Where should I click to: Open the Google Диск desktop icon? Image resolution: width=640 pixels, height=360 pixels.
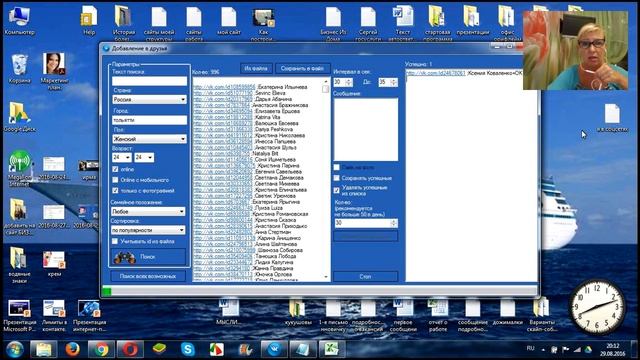(19, 117)
